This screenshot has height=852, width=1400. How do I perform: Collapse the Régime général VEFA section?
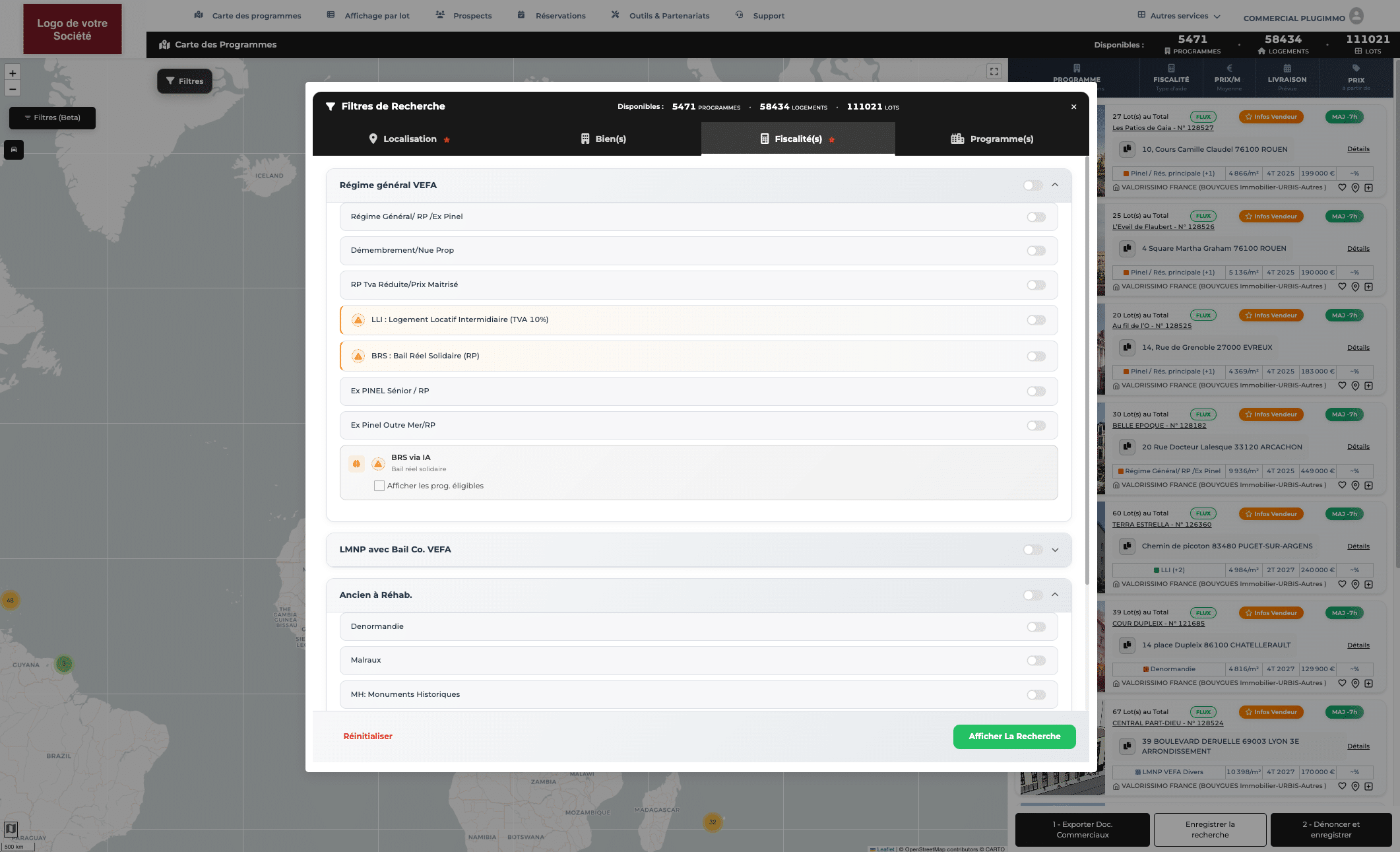[1055, 185]
